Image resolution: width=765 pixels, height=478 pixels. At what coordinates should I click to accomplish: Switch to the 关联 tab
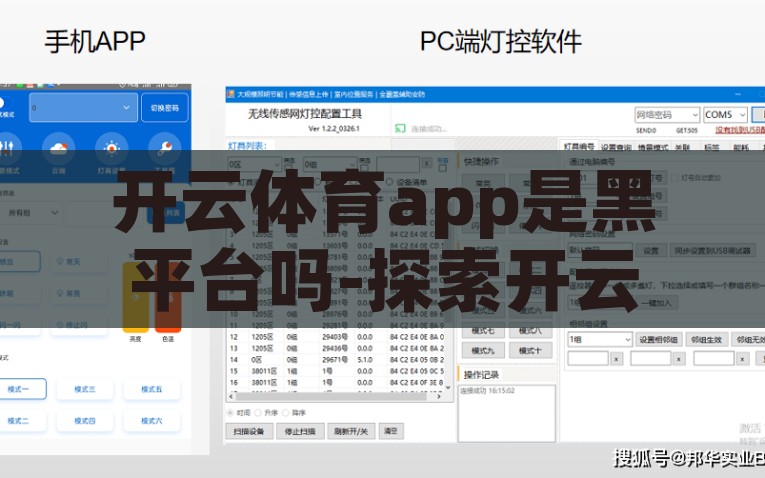(682, 147)
